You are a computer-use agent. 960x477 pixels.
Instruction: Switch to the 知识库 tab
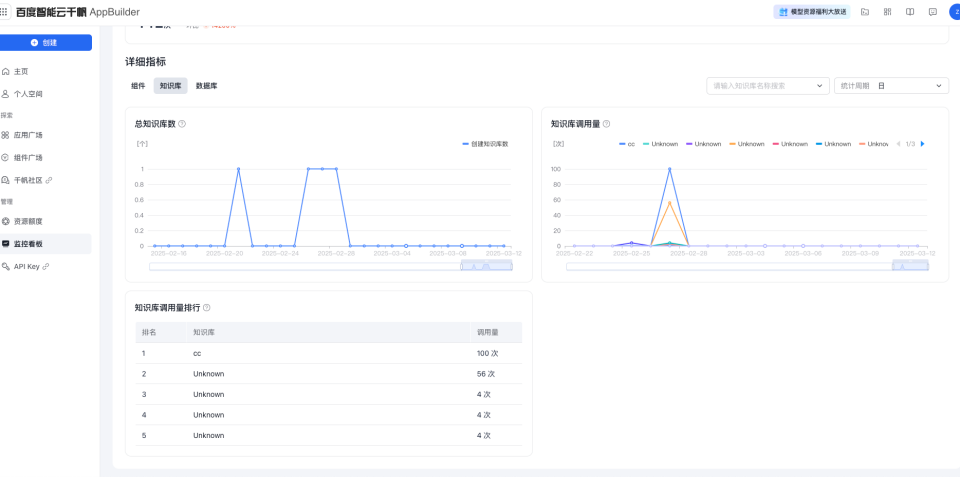click(x=170, y=86)
